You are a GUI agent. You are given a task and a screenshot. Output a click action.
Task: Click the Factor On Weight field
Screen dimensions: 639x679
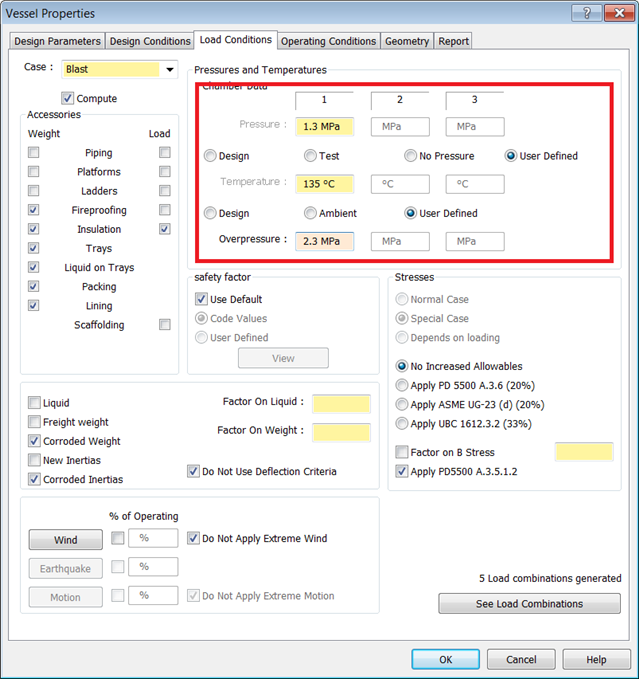pos(341,432)
